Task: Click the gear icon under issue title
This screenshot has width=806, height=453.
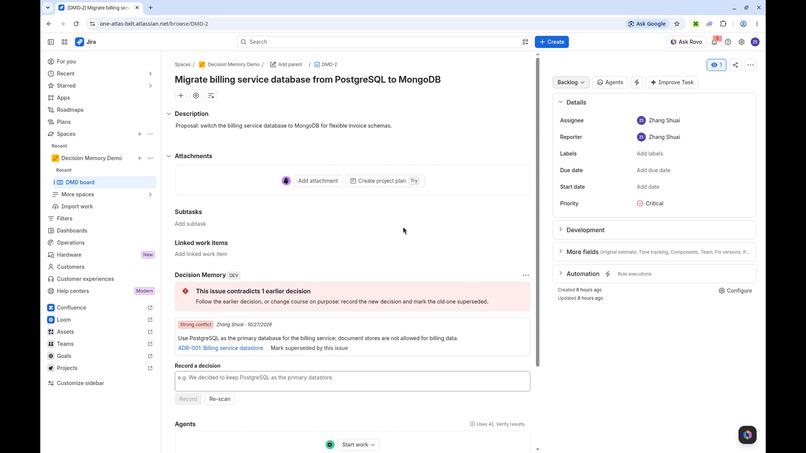Action: 196,96
